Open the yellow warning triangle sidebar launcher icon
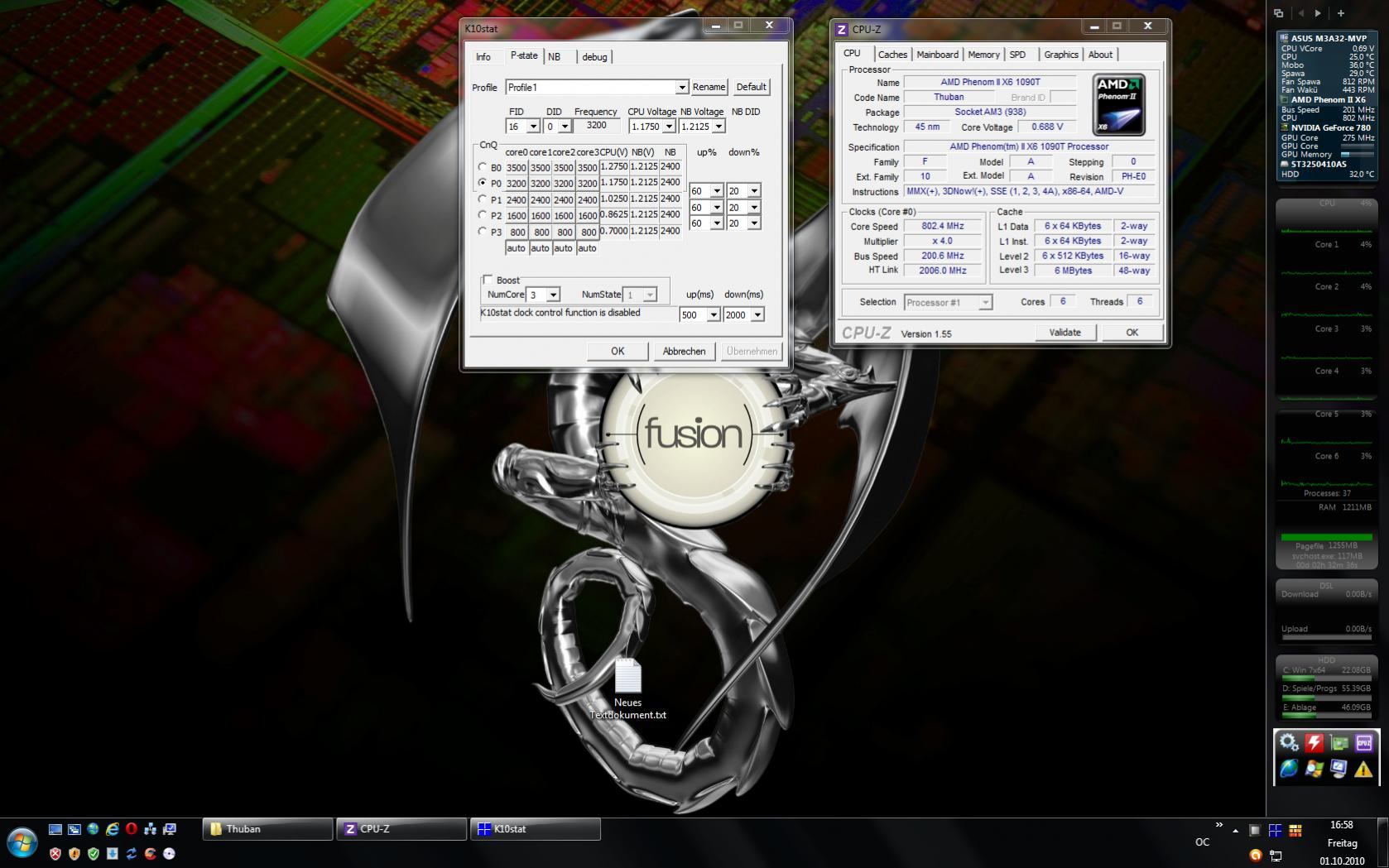This screenshot has height=868, width=1389. click(x=1363, y=770)
